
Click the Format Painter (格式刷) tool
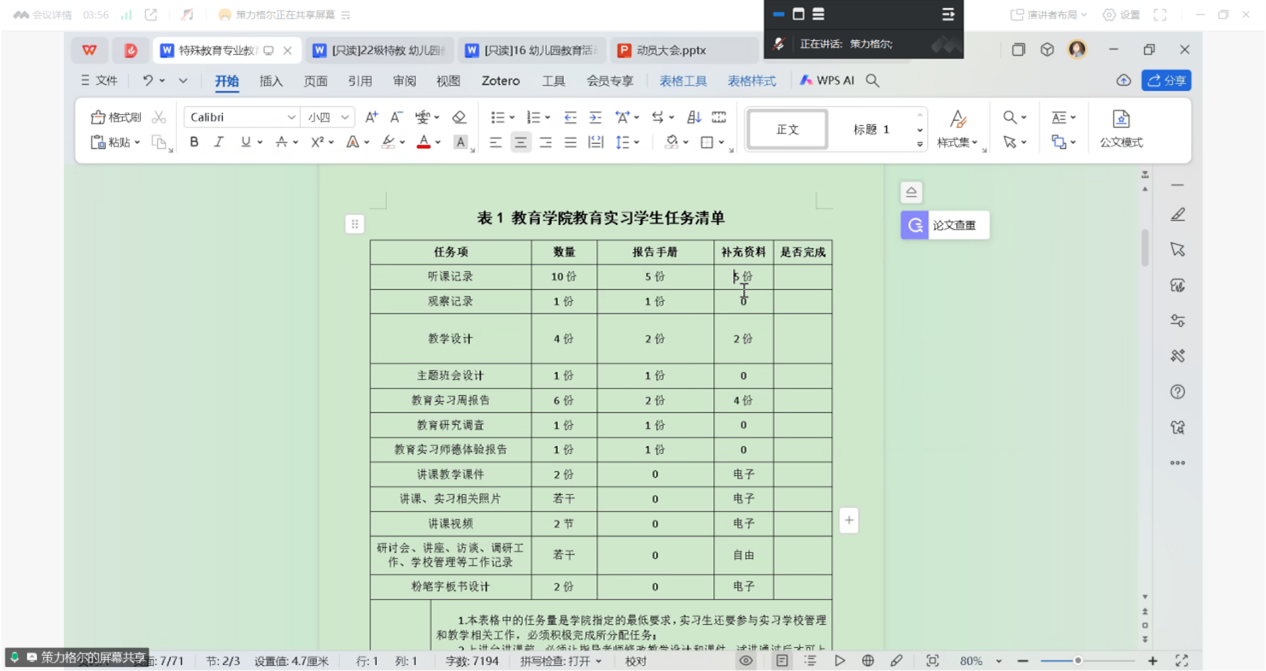115,117
